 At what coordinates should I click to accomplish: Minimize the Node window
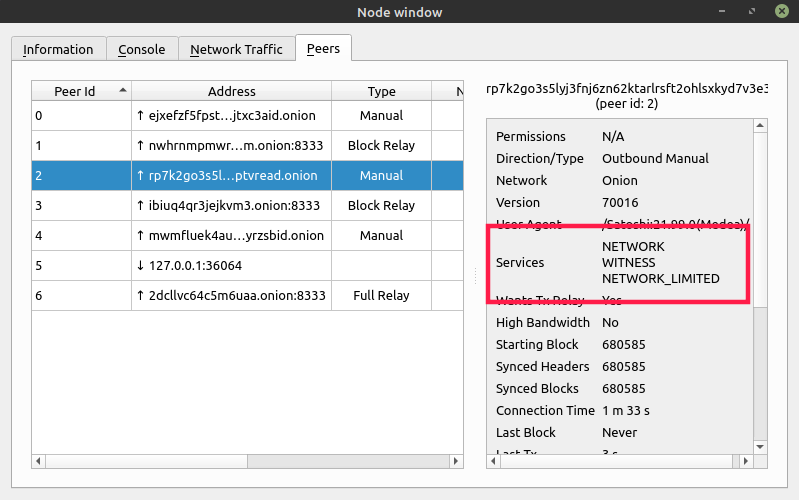722,11
